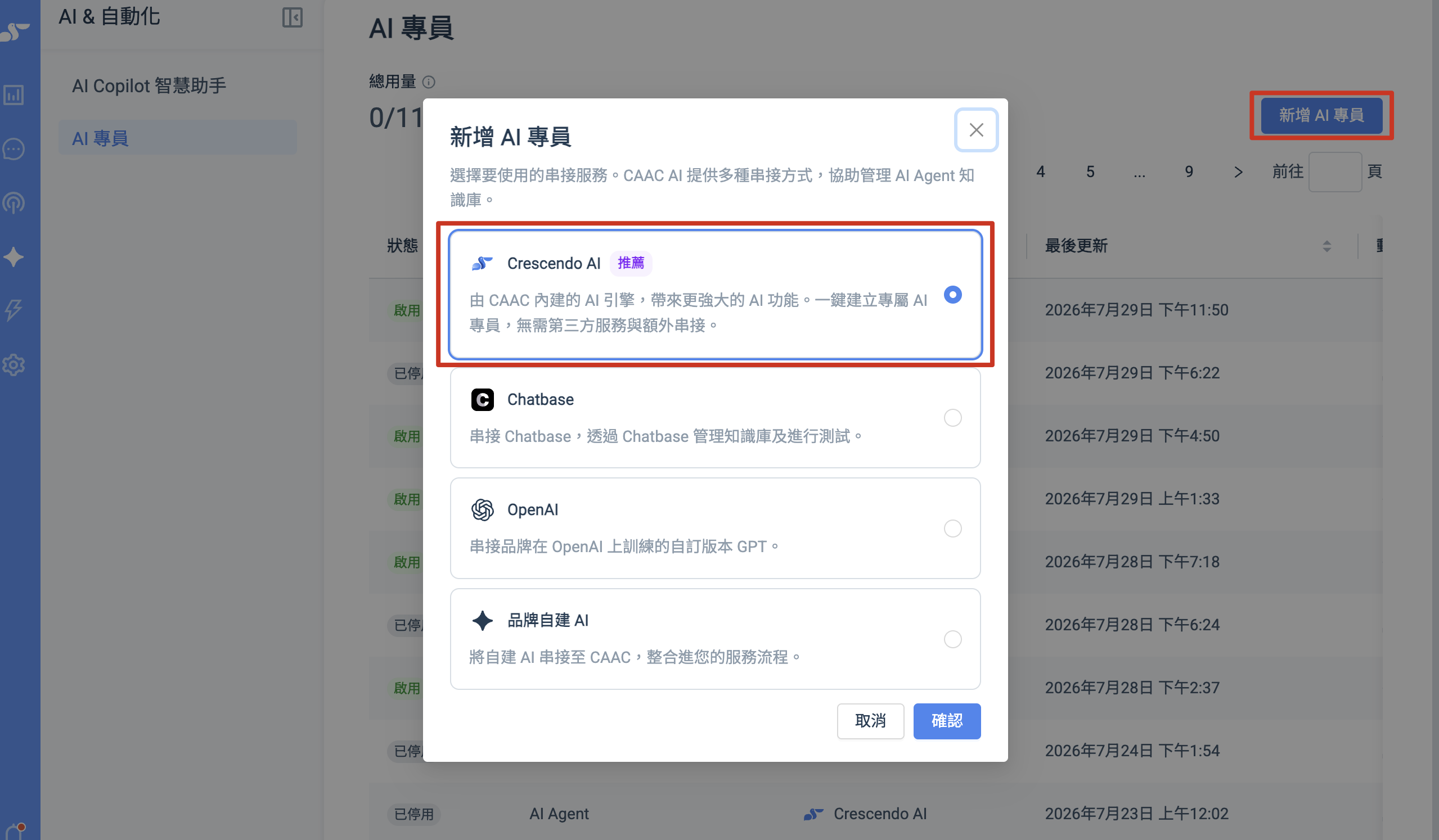Select the 品牌自建 AI radio option
Screen dimensions: 1439x840
point(952,639)
